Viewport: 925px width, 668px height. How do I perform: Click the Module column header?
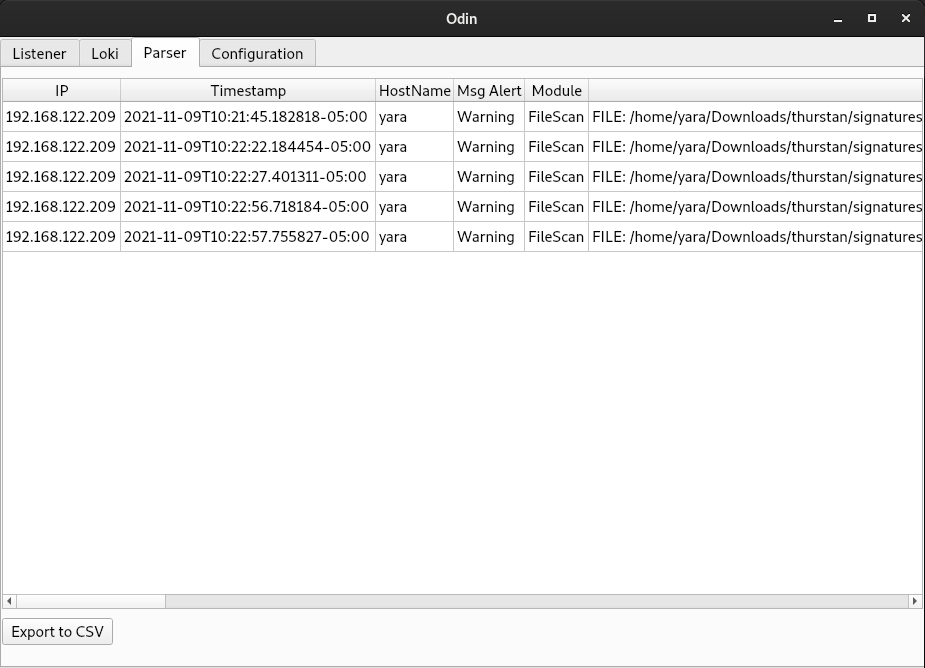coord(556,90)
